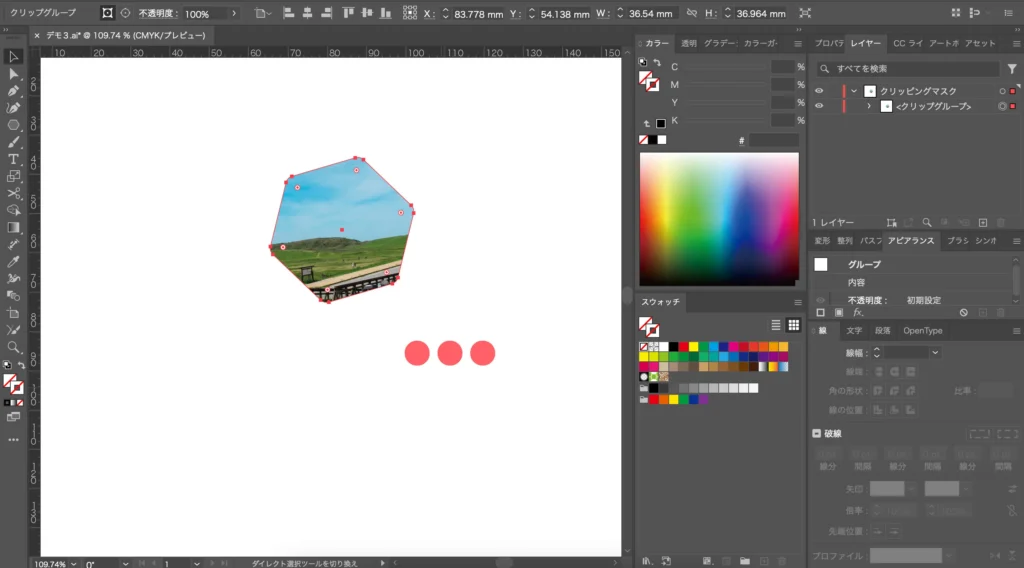Switch to the グラデーション panel tab
1024x568 pixels.
click(719, 44)
